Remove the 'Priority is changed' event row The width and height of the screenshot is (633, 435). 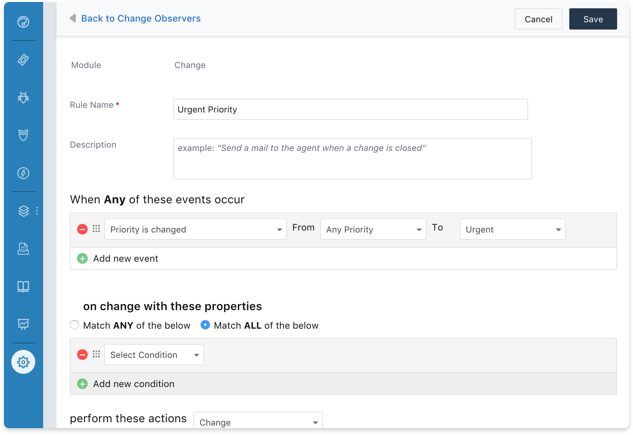82,229
